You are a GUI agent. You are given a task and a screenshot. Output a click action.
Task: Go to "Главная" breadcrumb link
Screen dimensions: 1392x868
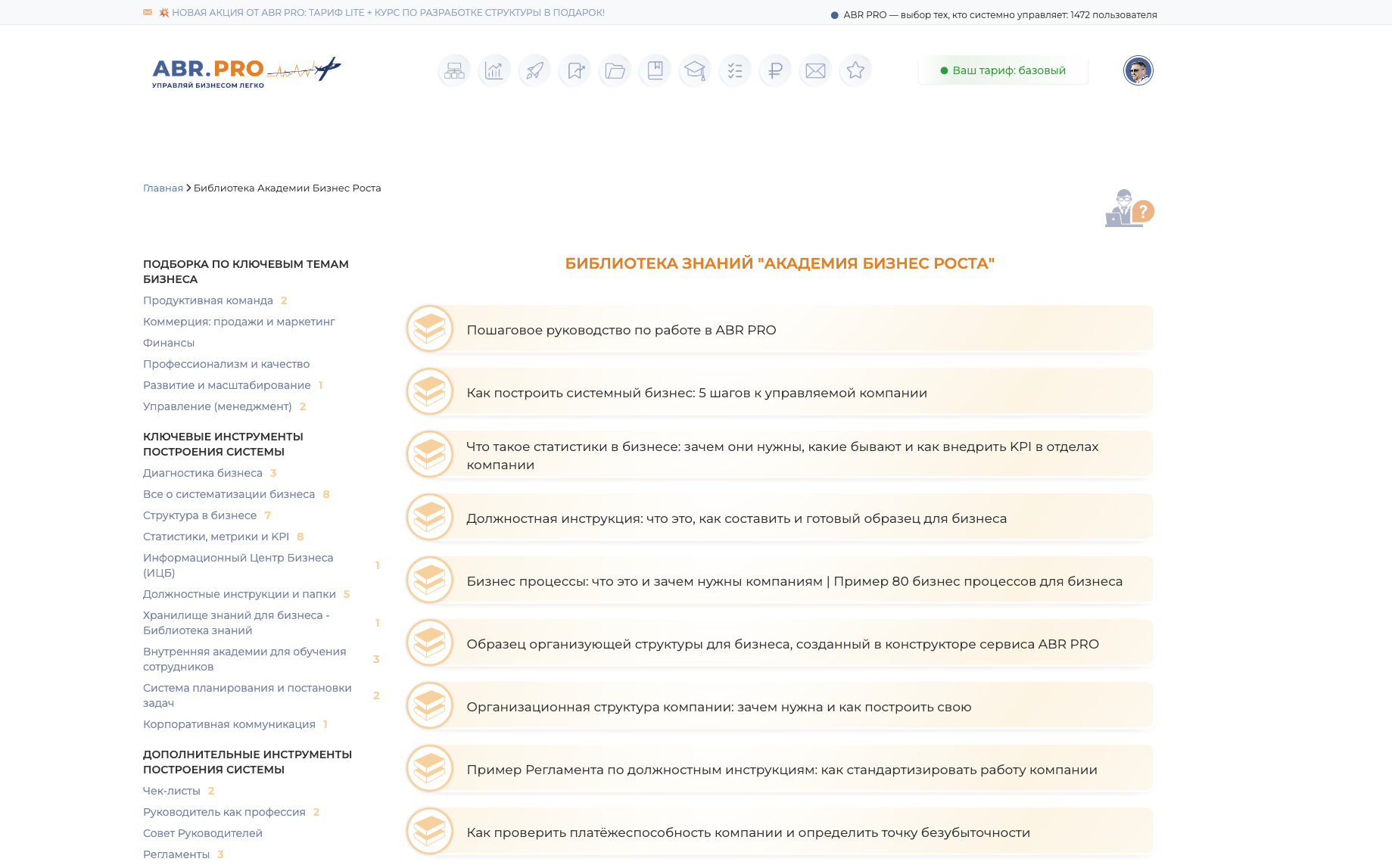(163, 188)
